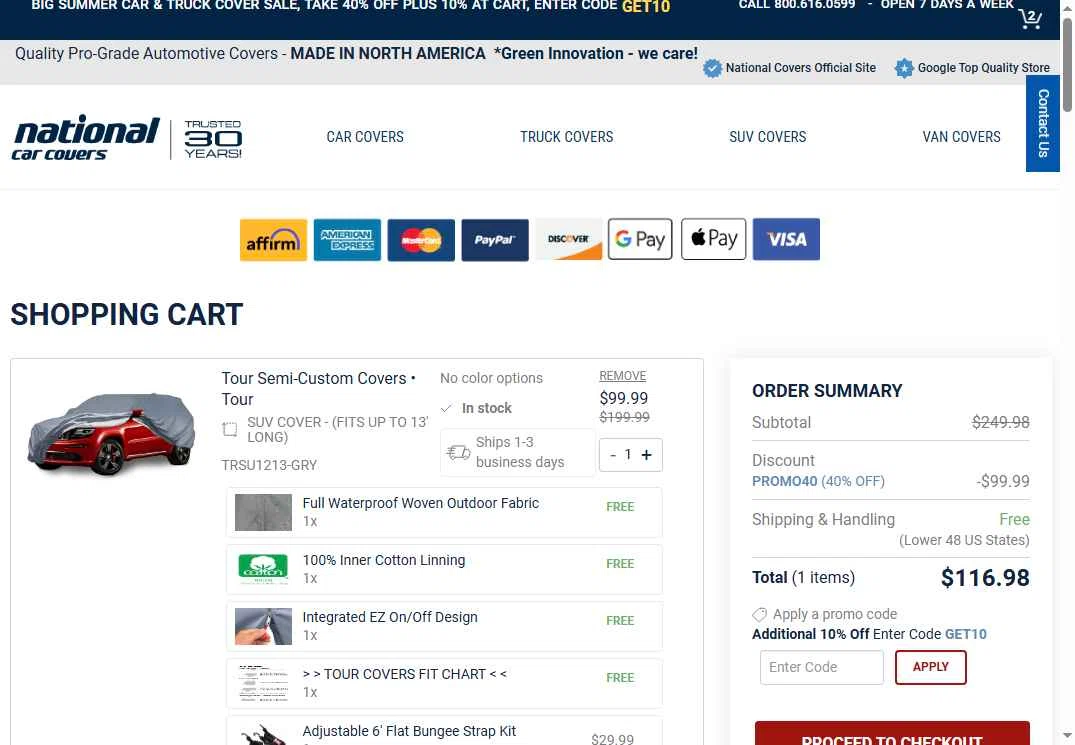Viewport: 1075px width, 745px height.
Task: Click the Google Pay icon
Action: 640,239
